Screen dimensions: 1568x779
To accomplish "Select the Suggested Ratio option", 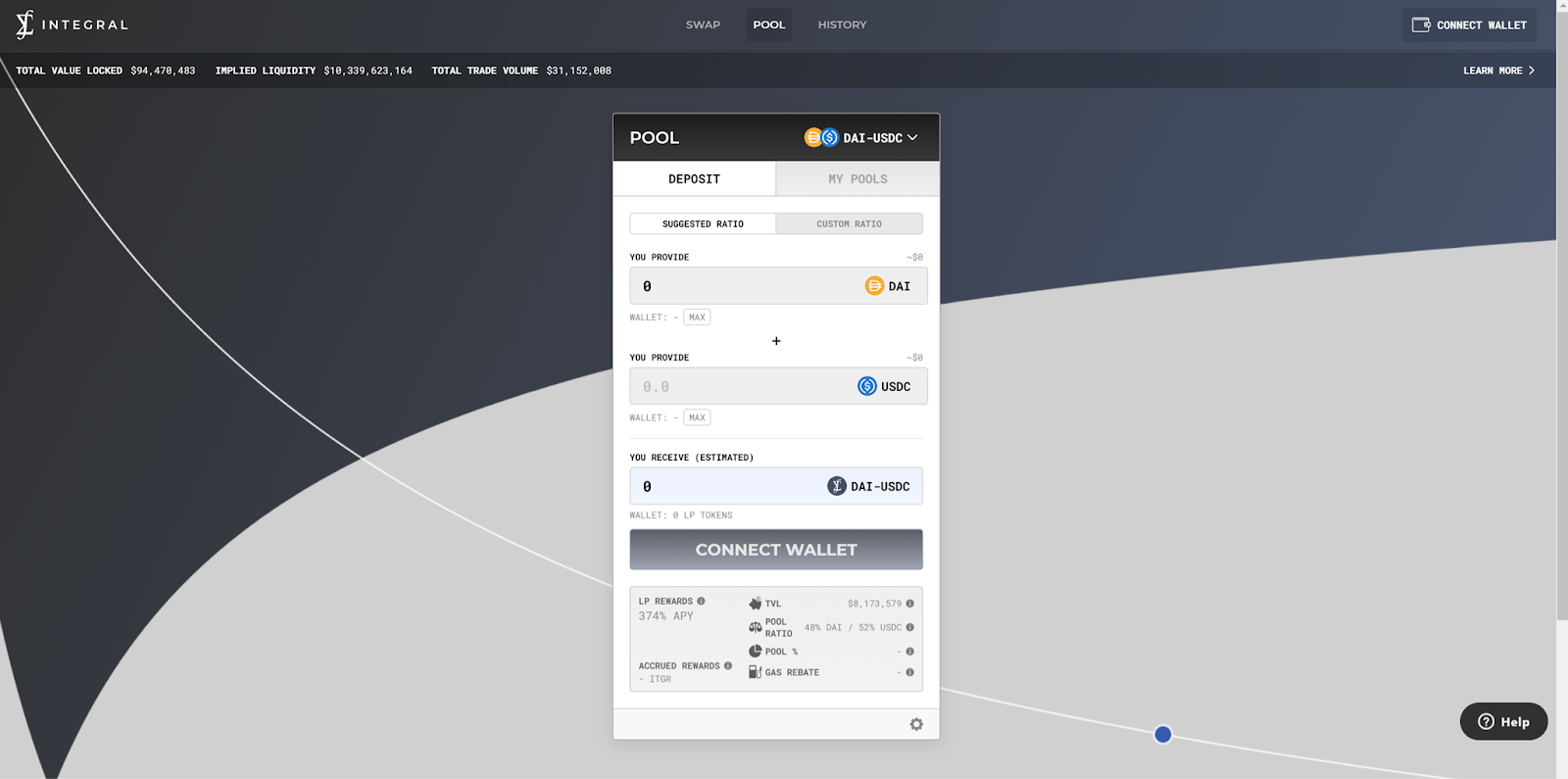I will coord(703,223).
